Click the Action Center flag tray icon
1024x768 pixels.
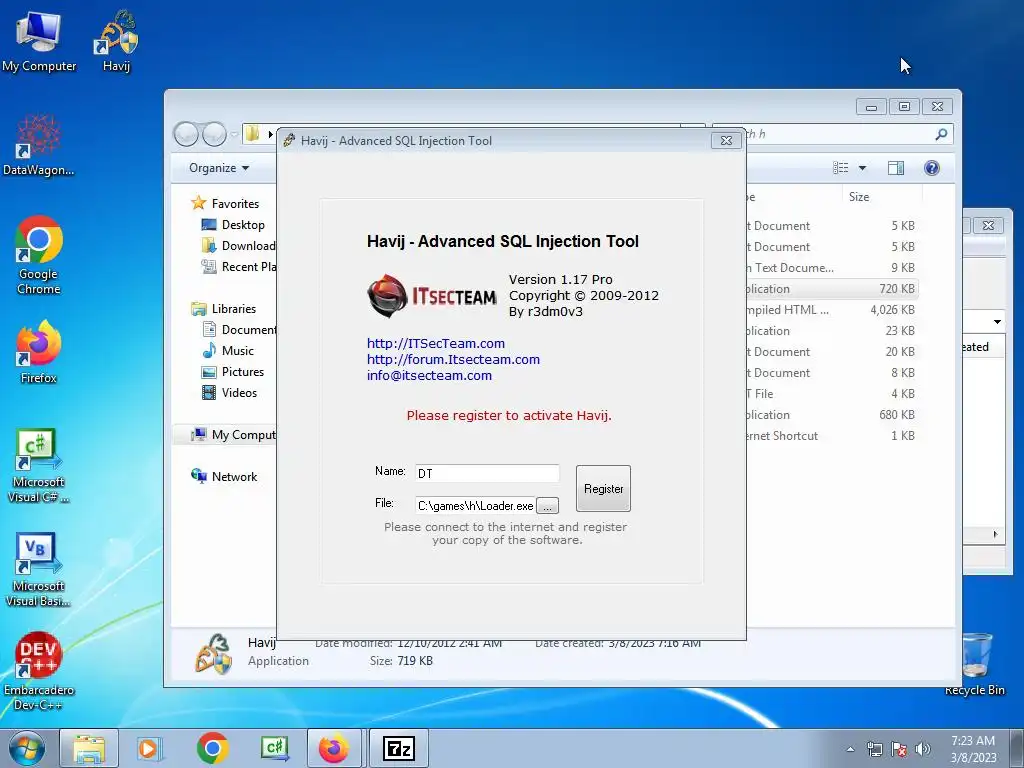pyautogui.click(x=899, y=749)
